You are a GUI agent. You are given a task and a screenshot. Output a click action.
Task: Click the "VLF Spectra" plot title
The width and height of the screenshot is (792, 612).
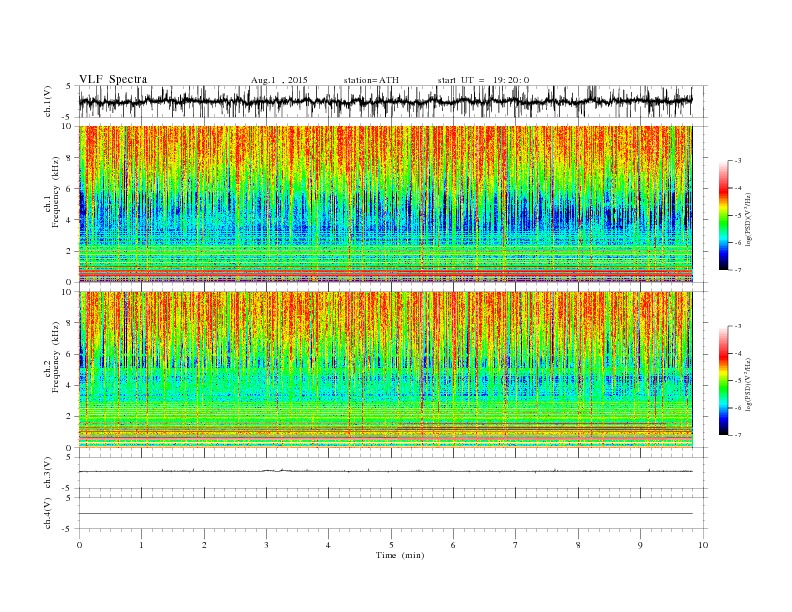tap(113, 79)
